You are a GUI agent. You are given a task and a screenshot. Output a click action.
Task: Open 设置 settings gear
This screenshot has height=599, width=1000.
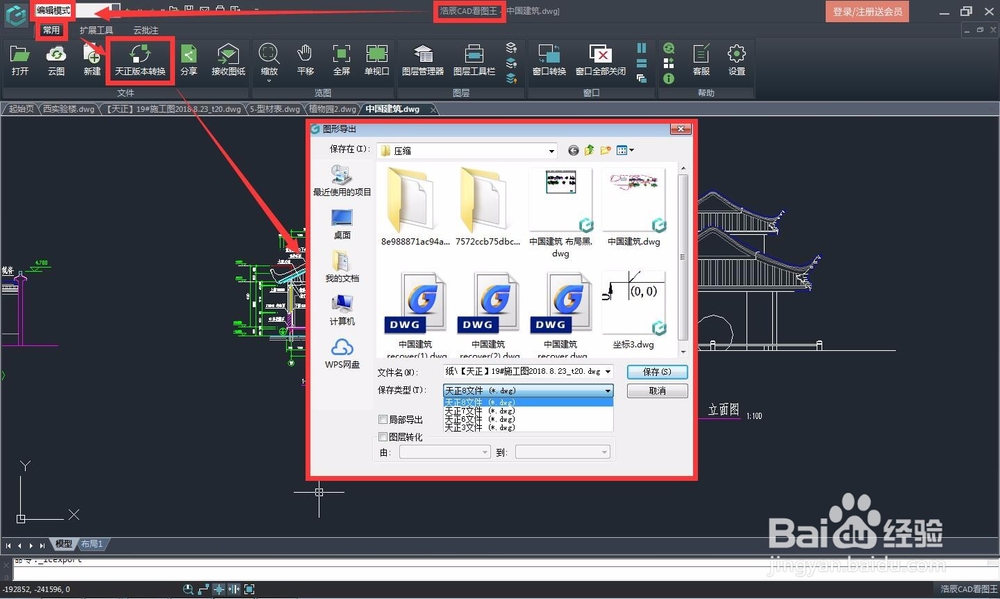[737, 61]
